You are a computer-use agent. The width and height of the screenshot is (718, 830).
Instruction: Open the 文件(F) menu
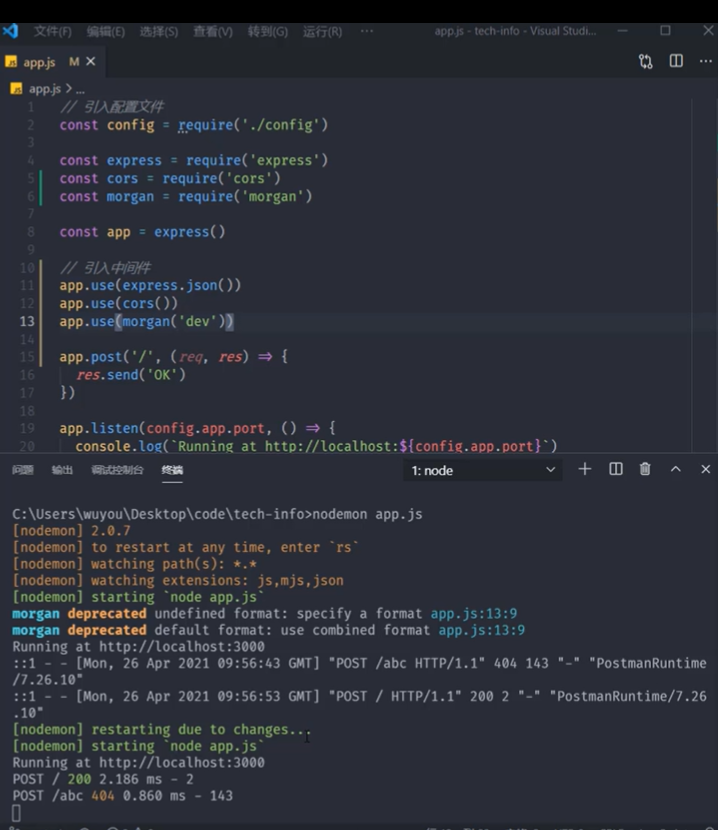52,32
